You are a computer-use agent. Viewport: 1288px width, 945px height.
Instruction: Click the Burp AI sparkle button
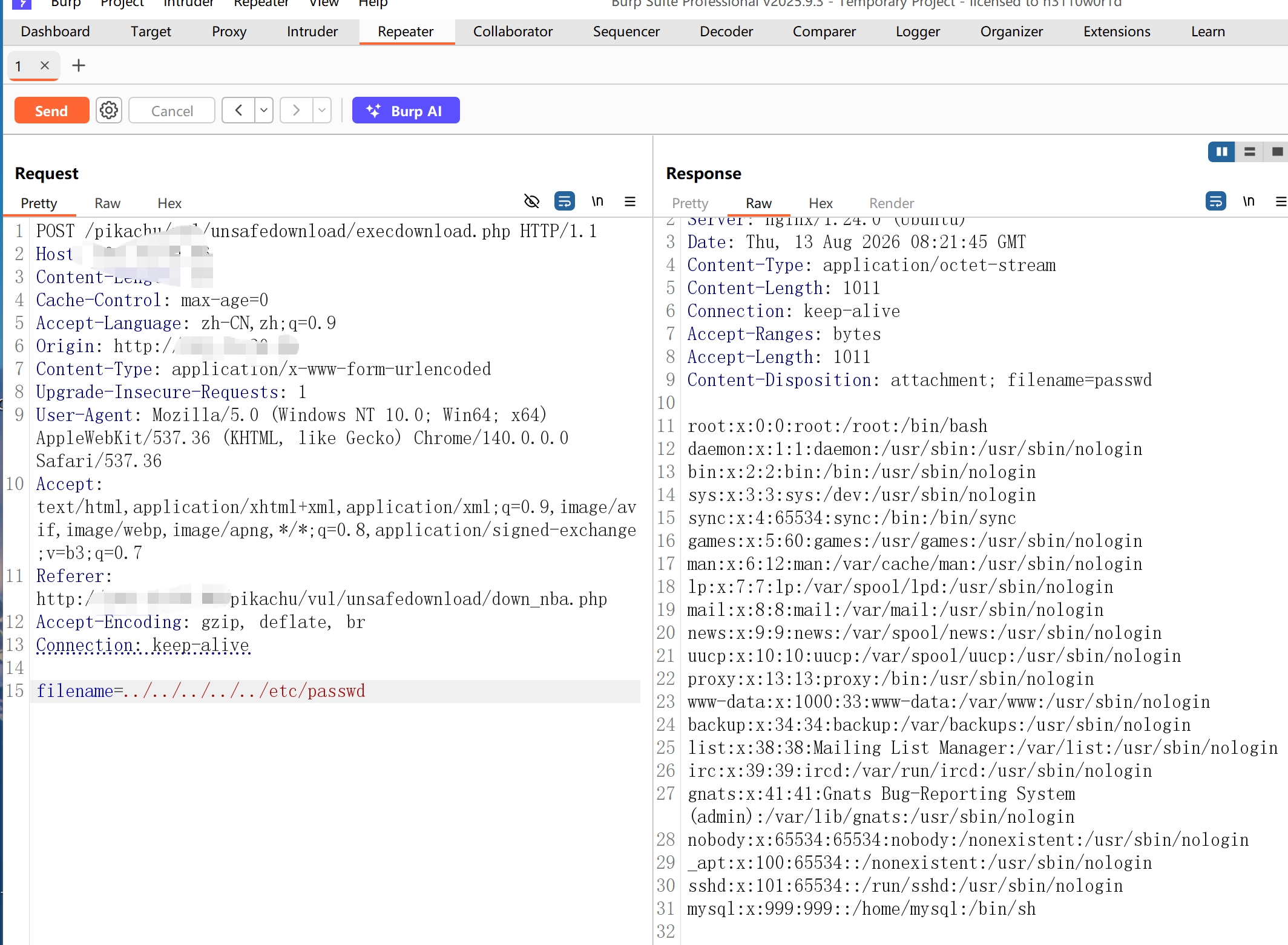click(x=406, y=111)
